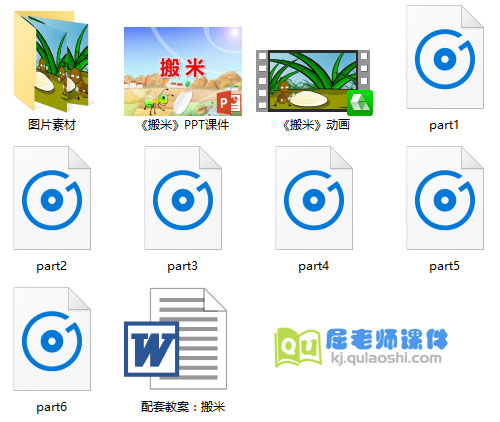Click the file name part1
The image size is (500, 422).
coord(444,125)
